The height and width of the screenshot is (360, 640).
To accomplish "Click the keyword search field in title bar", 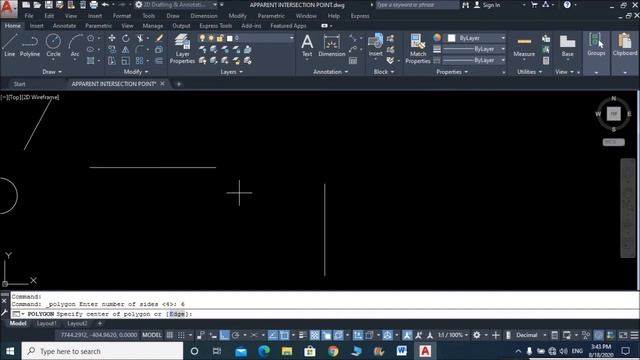I will tap(417, 5).
